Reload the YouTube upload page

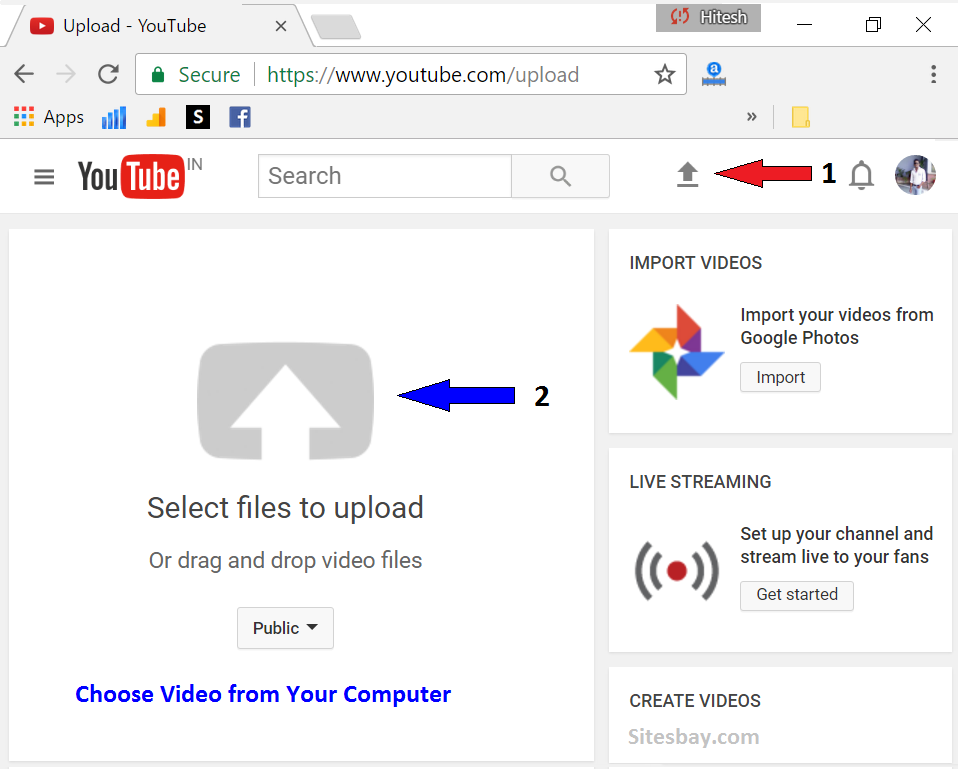coord(108,74)
